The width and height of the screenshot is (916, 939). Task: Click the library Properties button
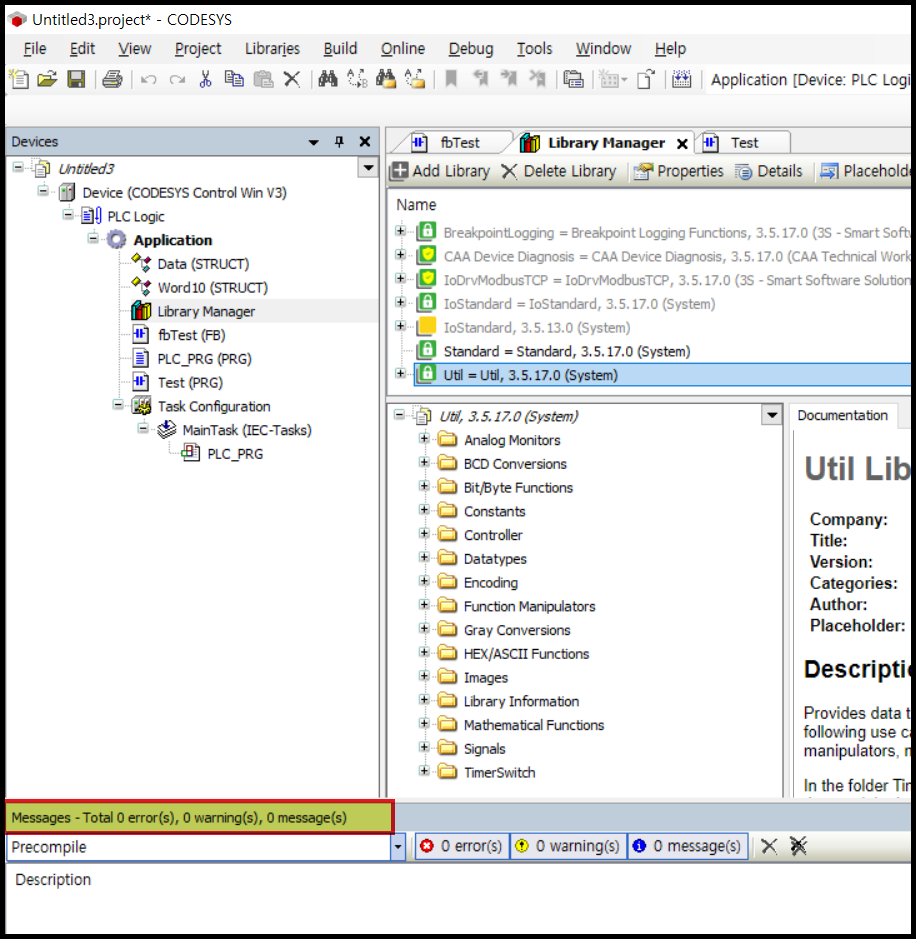679,171
